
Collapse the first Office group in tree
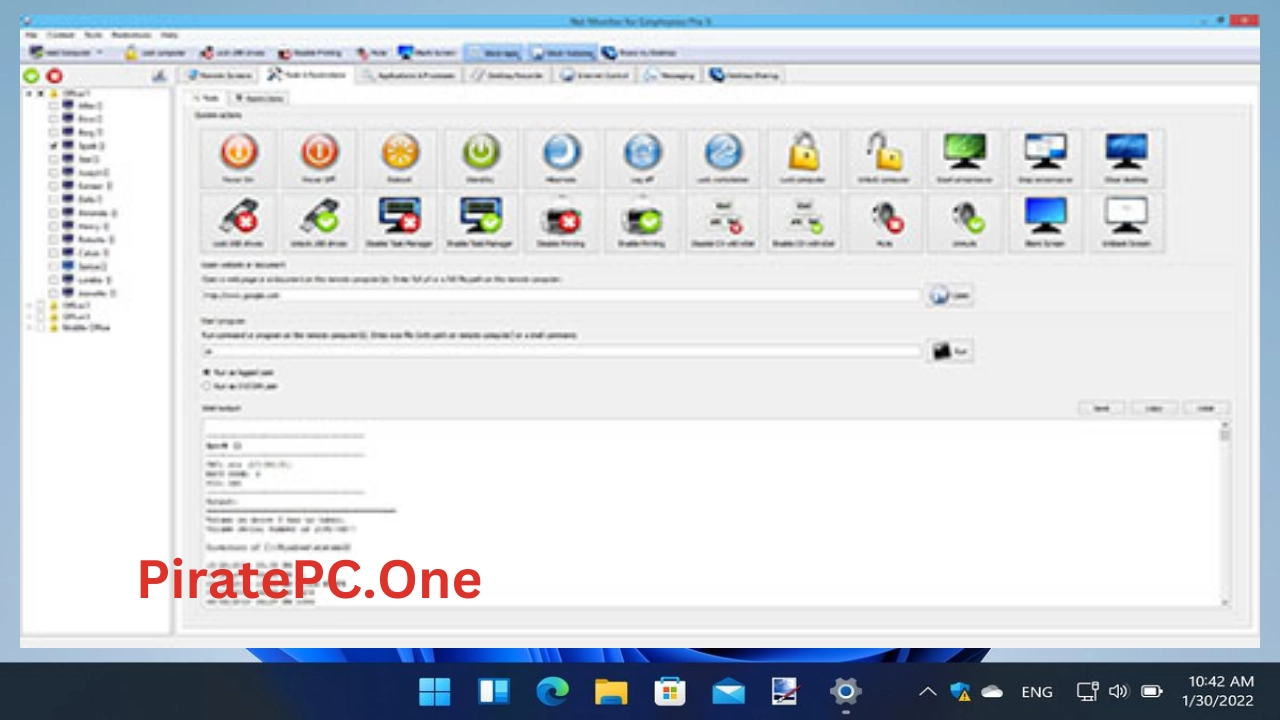pos(29,93)
